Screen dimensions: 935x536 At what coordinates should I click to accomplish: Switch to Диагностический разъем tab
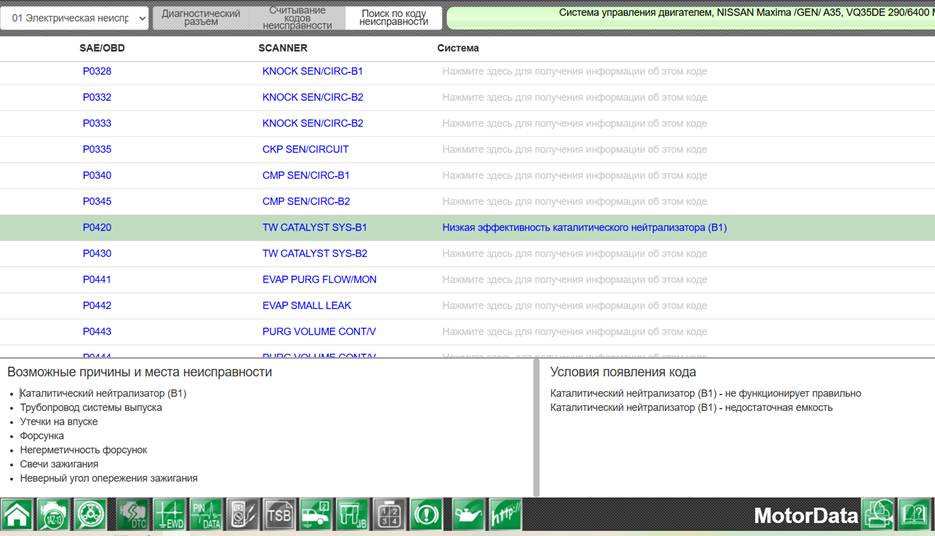coord(201,18)
